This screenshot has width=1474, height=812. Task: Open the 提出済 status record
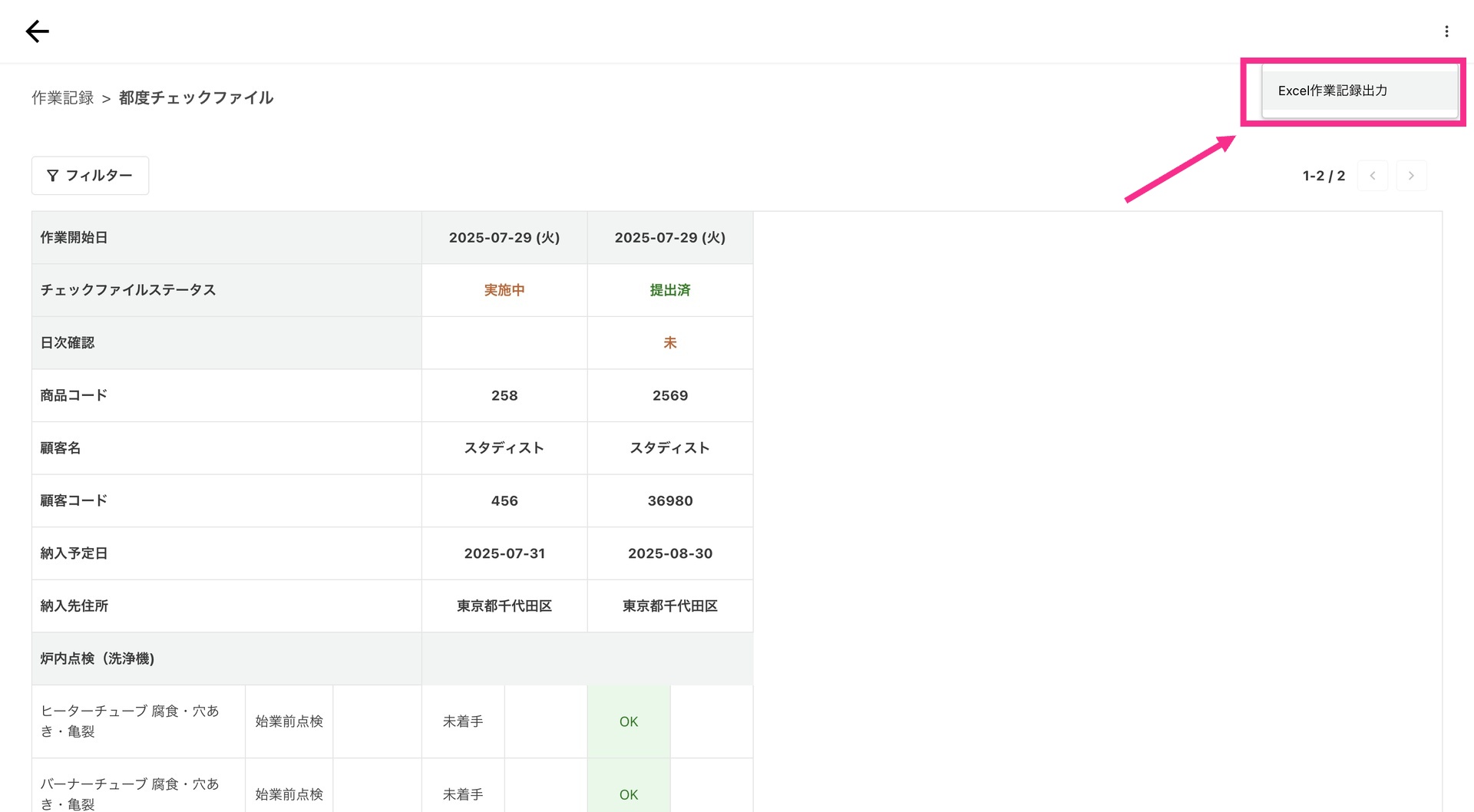coord(670,290)
